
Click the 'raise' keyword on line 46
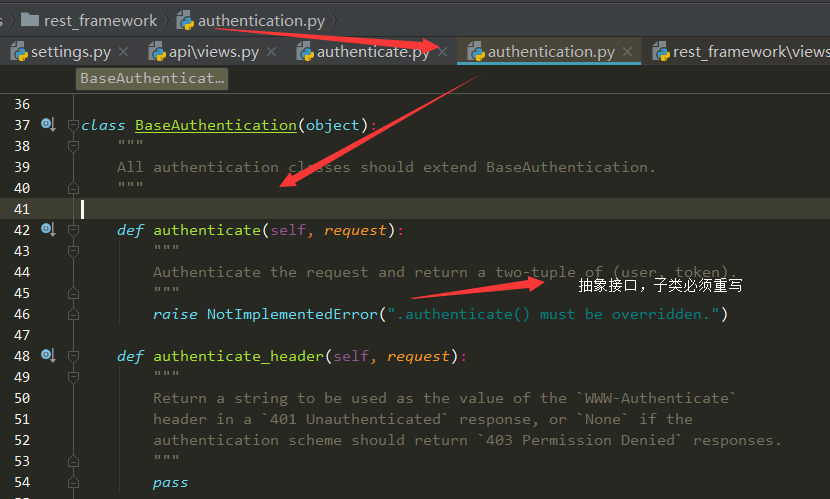point(175,314)
